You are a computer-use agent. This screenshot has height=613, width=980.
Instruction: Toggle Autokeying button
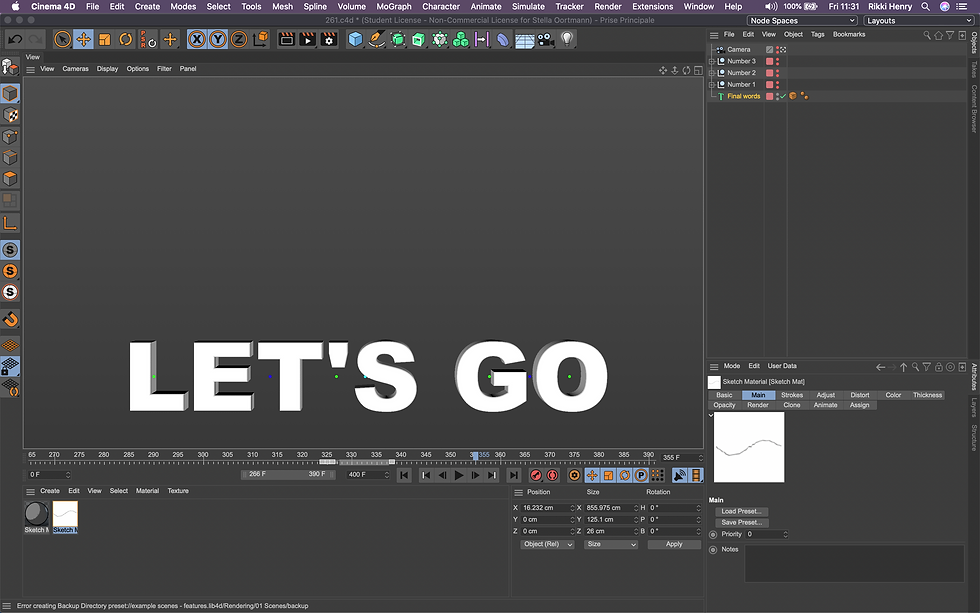click(x=552, y=476)
